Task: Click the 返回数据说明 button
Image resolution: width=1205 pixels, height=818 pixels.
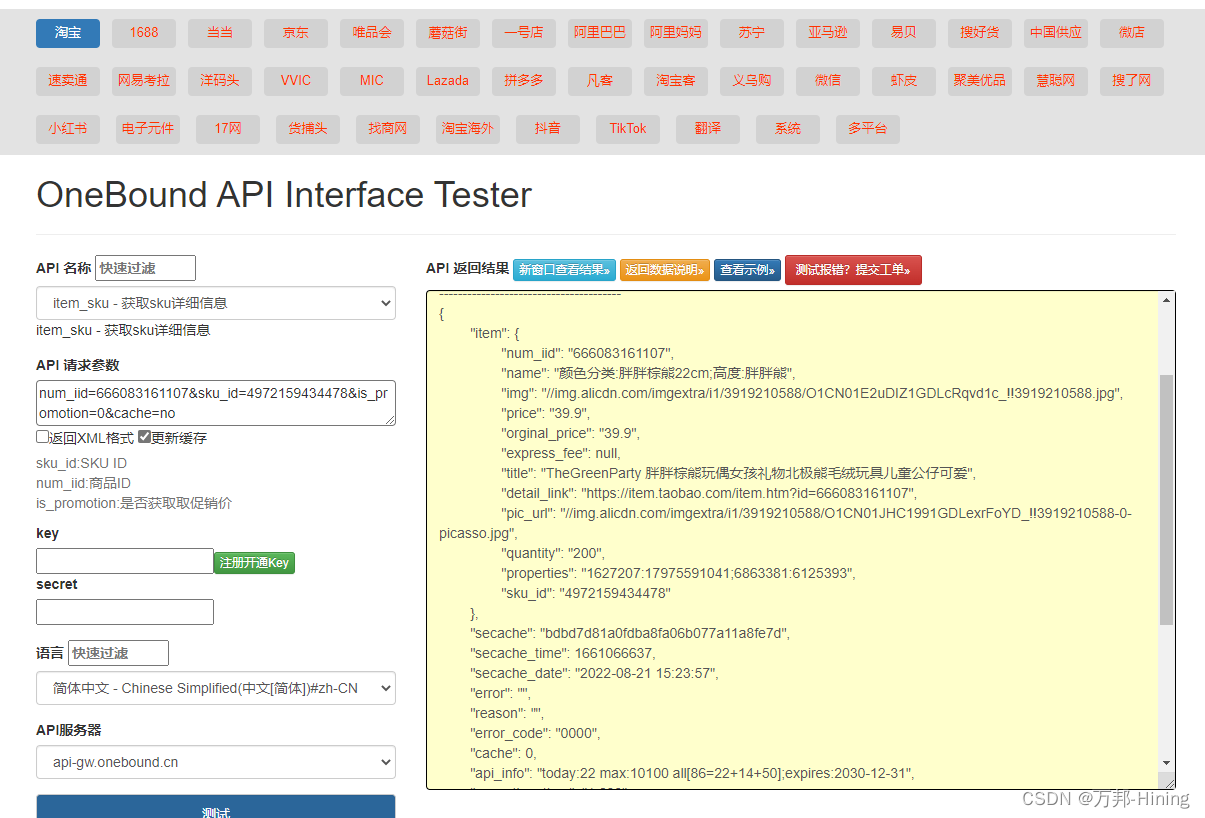Action: pos(664,269)
